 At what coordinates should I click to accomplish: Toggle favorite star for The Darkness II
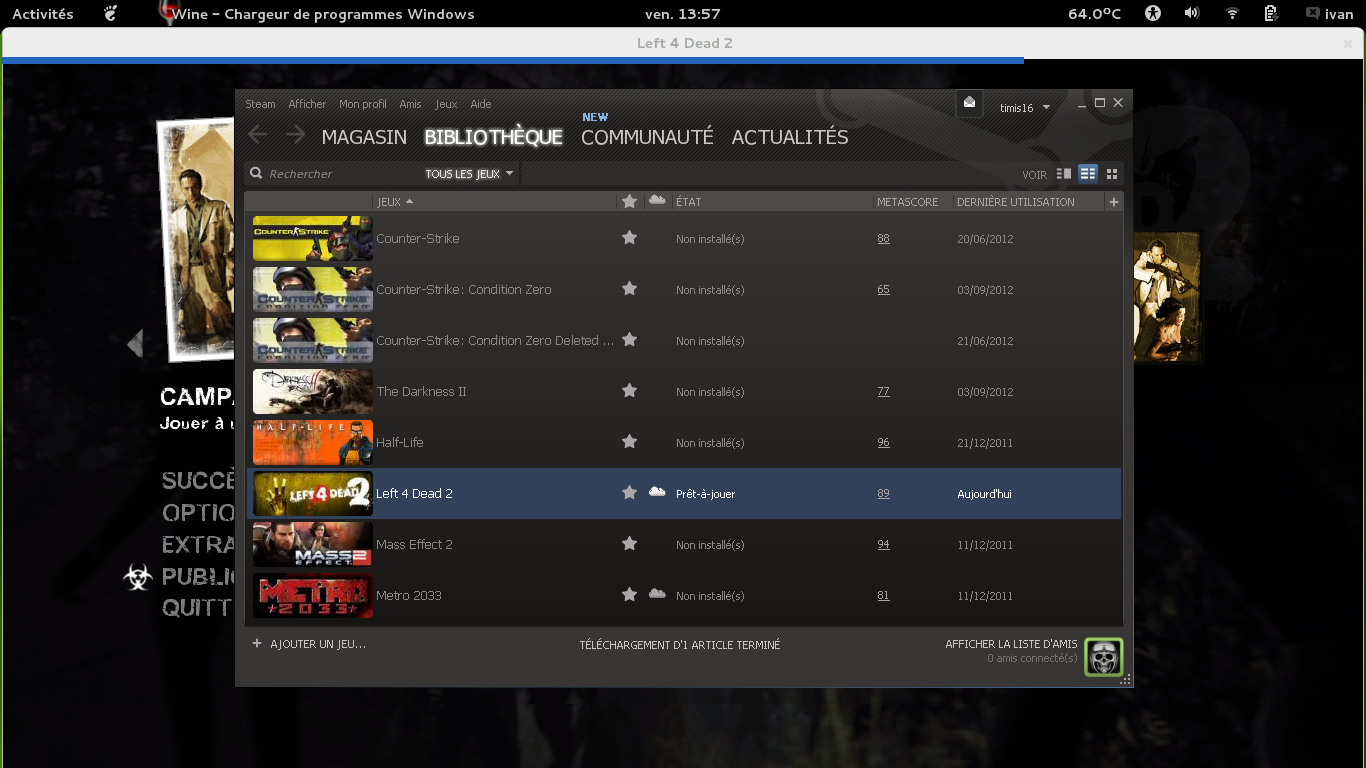(x=629, y=391)
